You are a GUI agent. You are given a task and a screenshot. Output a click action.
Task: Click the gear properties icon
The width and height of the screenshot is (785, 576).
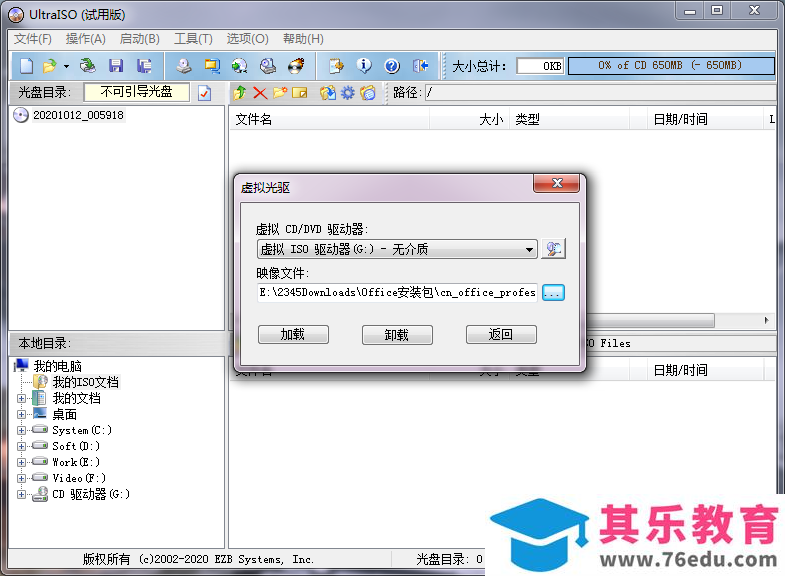[x=347, y=93]
